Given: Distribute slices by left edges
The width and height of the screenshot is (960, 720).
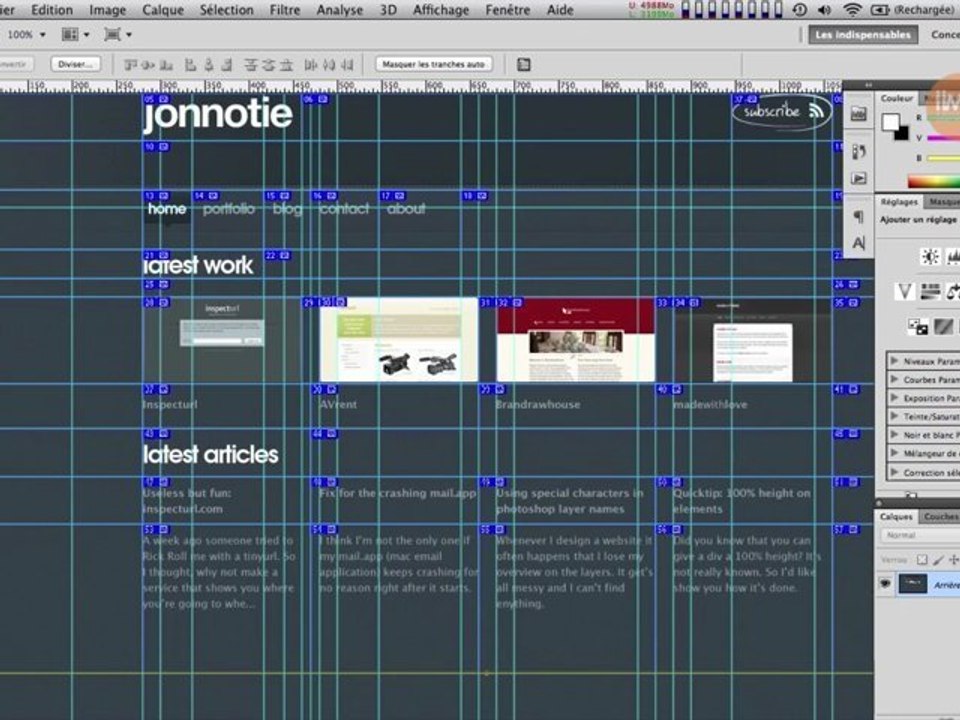Looking at the screenshot, I should coord(311,64).
